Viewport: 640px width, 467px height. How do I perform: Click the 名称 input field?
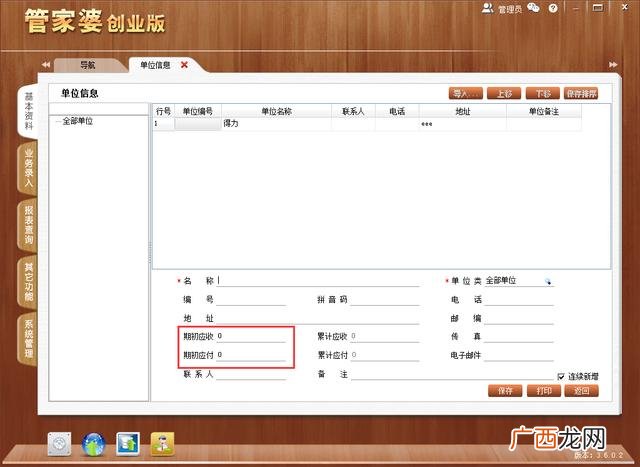pos(318,281)
